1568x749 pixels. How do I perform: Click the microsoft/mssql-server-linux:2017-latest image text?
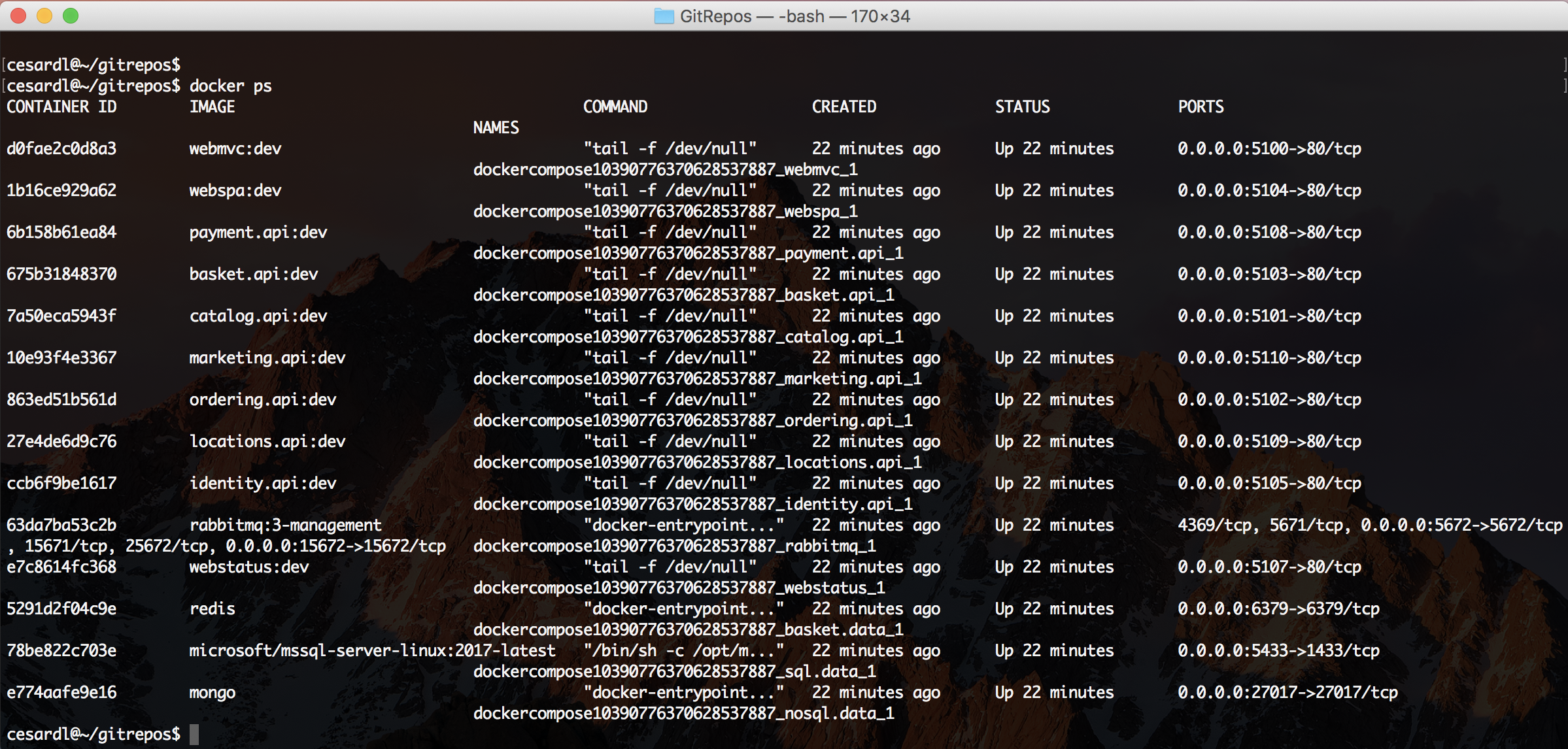372,650
